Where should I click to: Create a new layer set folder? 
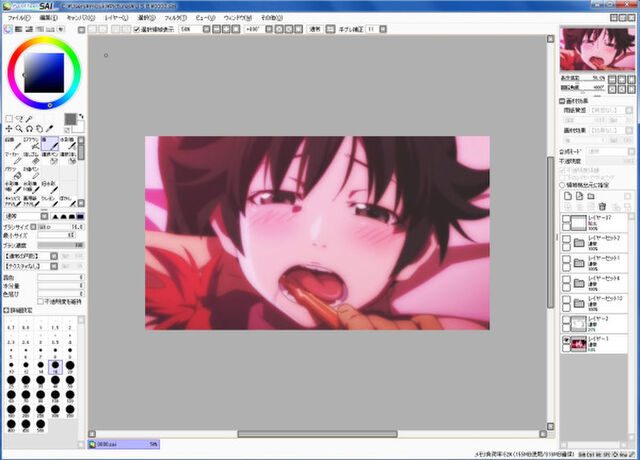tap(591, 196)
